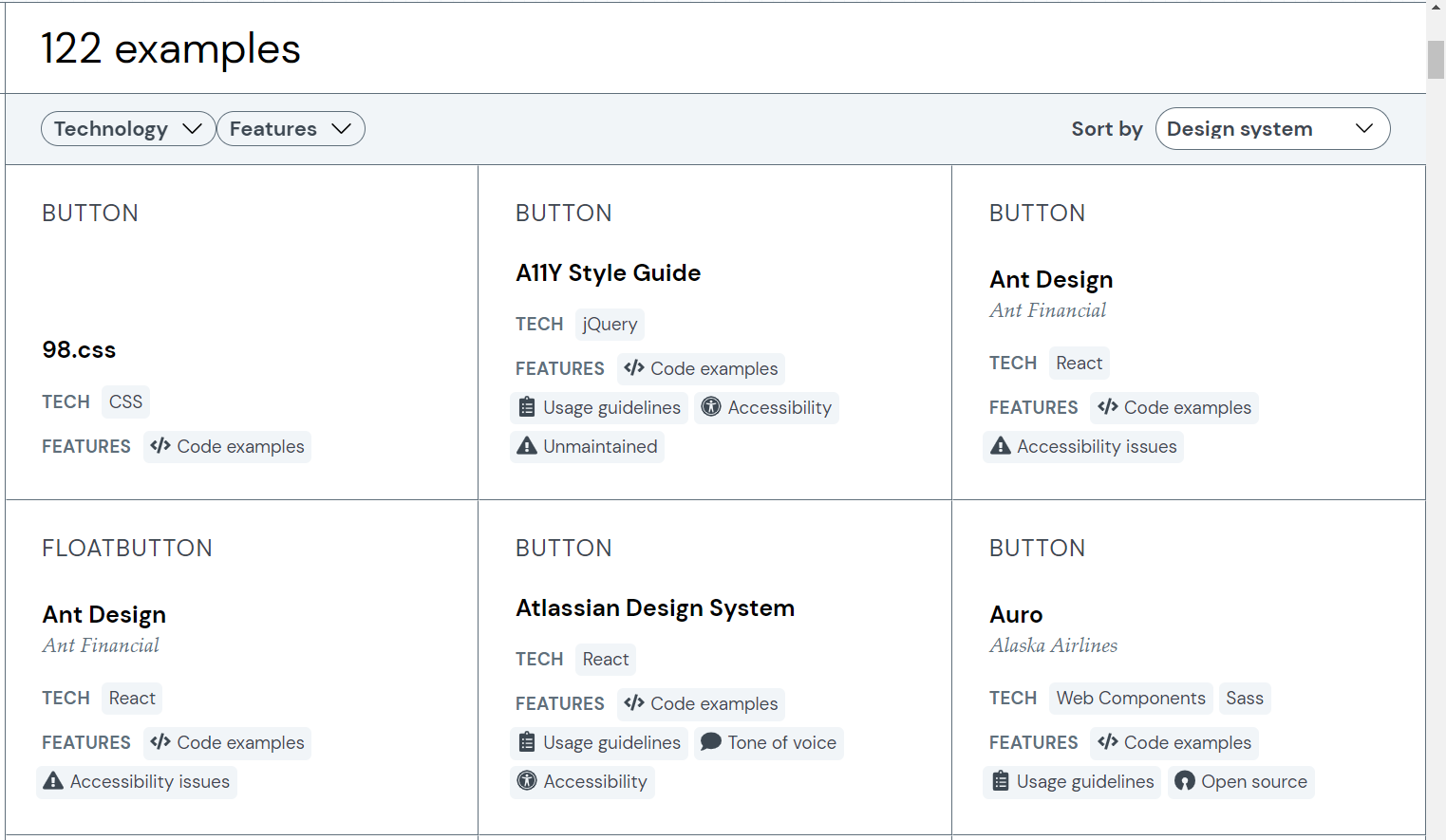
Task: Click the warning triangle beside Unmaintained
Action: (x=527, y=446)
